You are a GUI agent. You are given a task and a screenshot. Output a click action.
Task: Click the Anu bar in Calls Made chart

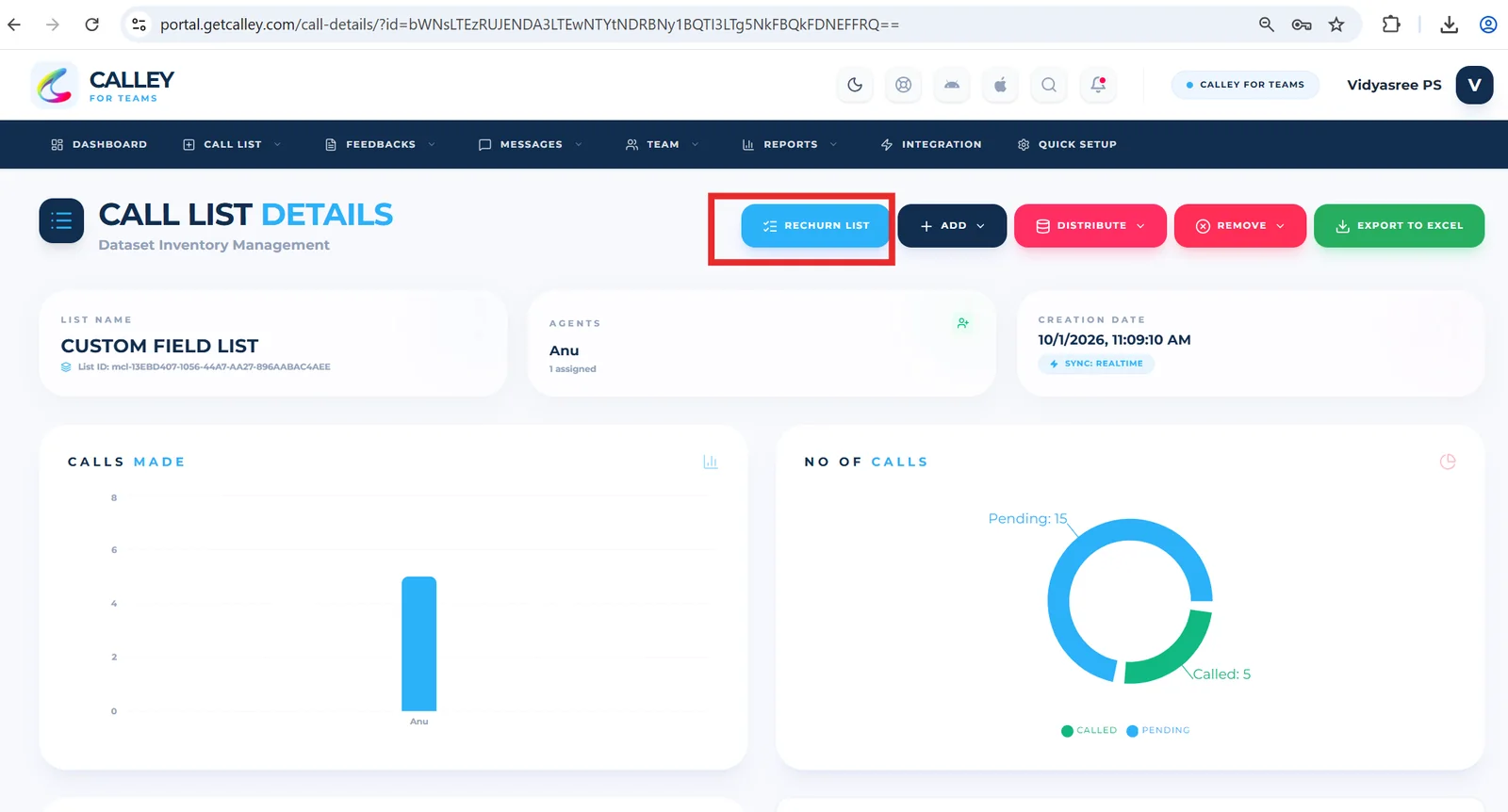point(419,643)
